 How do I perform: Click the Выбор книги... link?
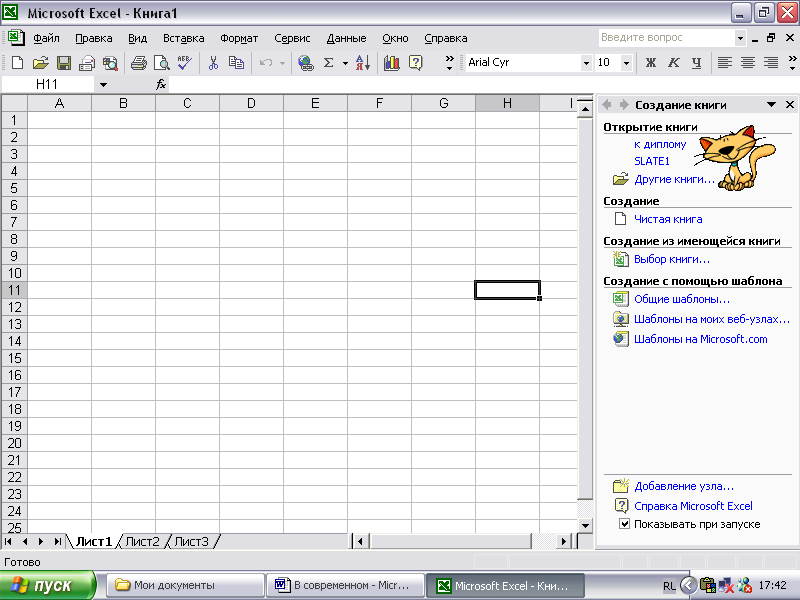(x=671, y=259)
